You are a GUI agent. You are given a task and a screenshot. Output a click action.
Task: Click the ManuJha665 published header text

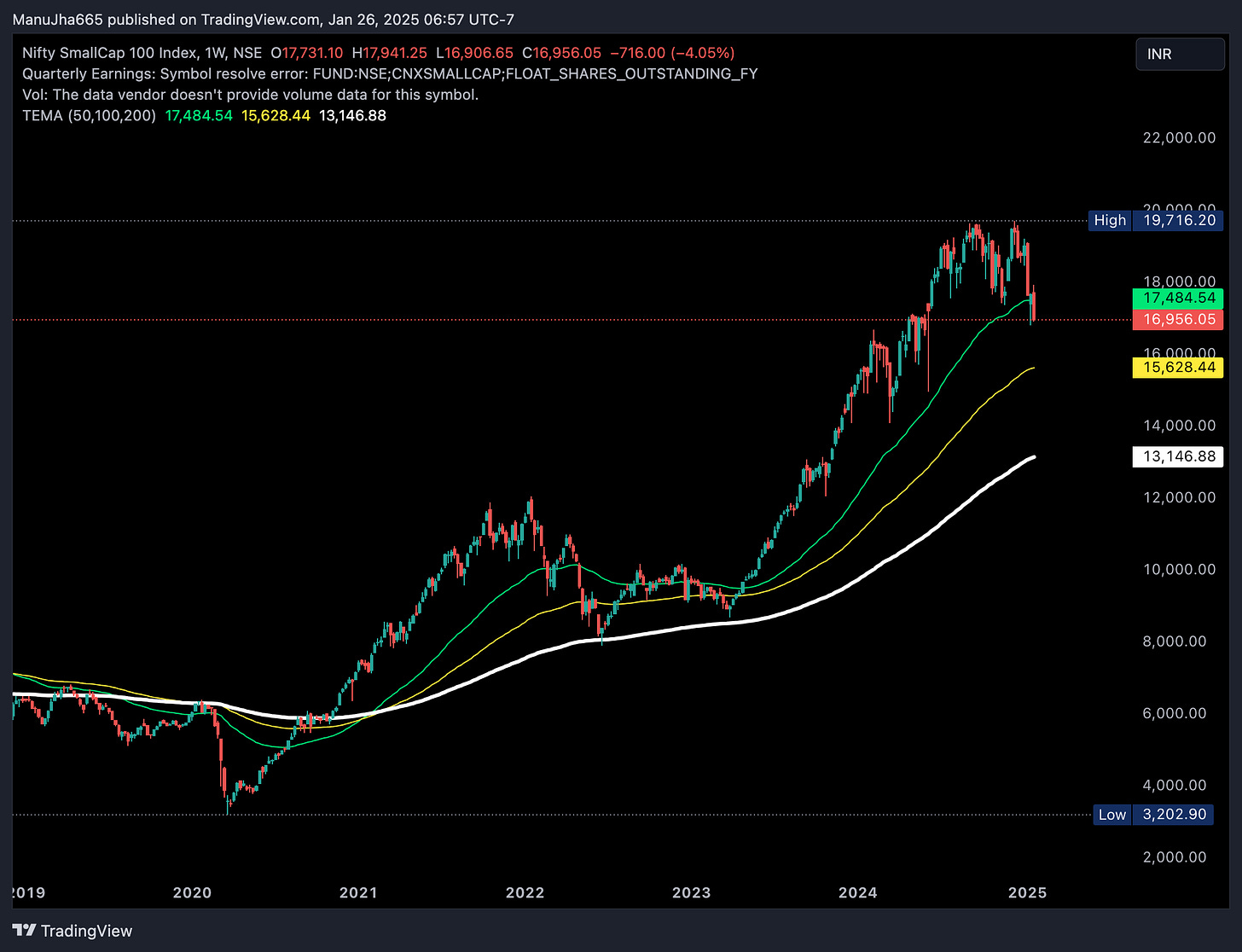(263, 19)
